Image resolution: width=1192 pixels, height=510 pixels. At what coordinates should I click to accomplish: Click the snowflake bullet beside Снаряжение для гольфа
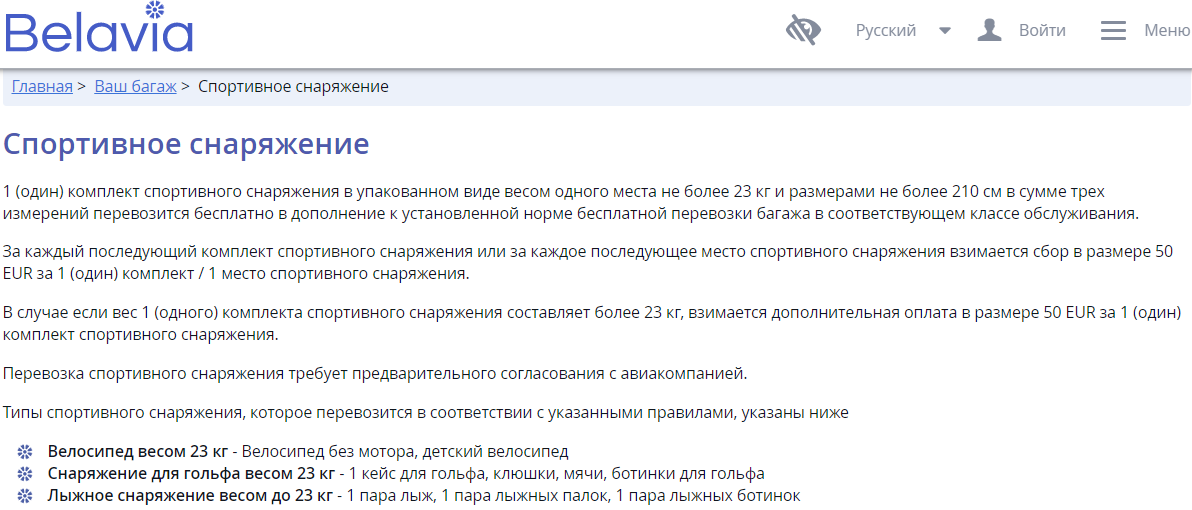pyautogui.click(x=25, y=474)
